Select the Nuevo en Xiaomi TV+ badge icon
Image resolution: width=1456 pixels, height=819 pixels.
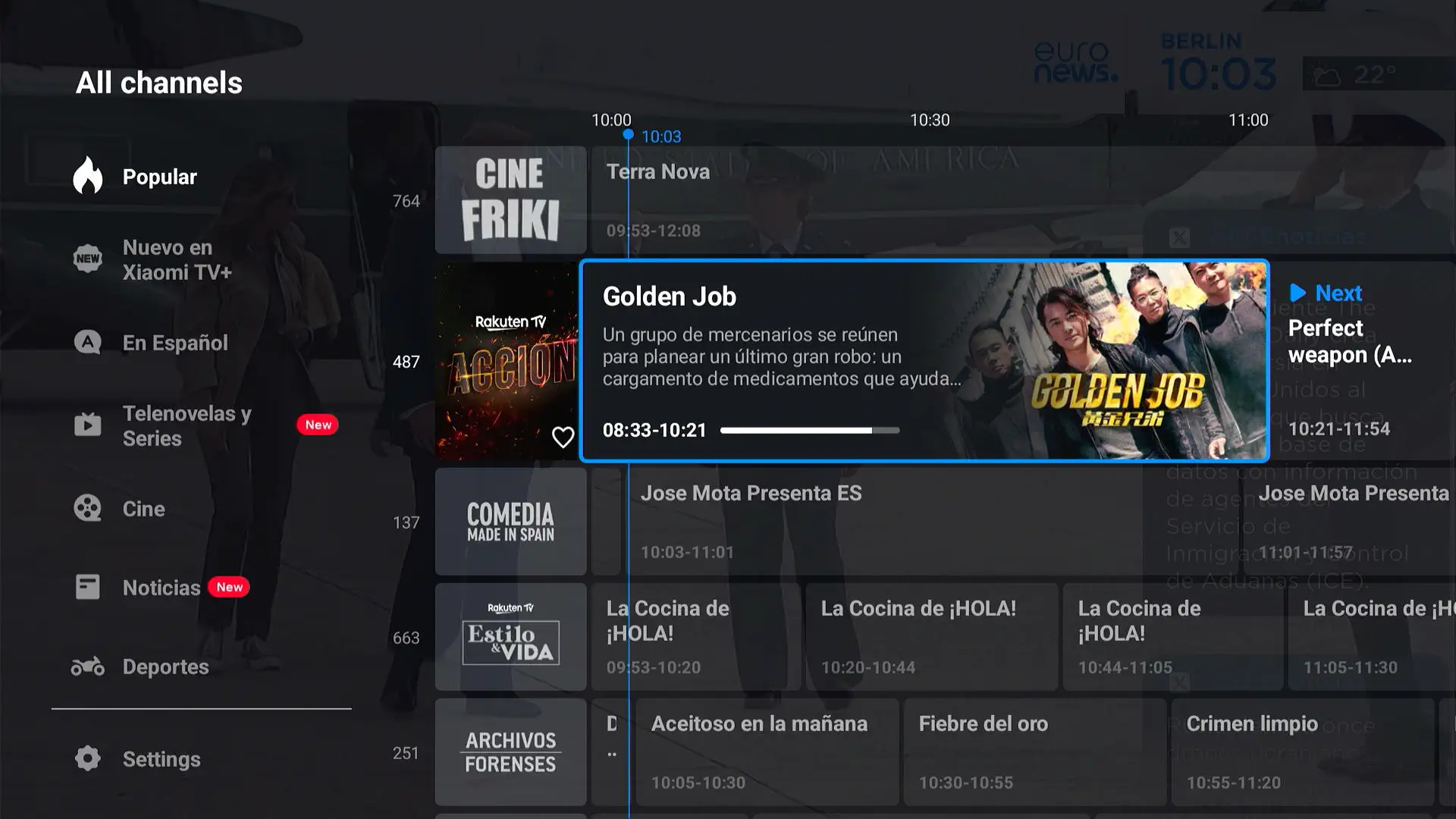88,259
